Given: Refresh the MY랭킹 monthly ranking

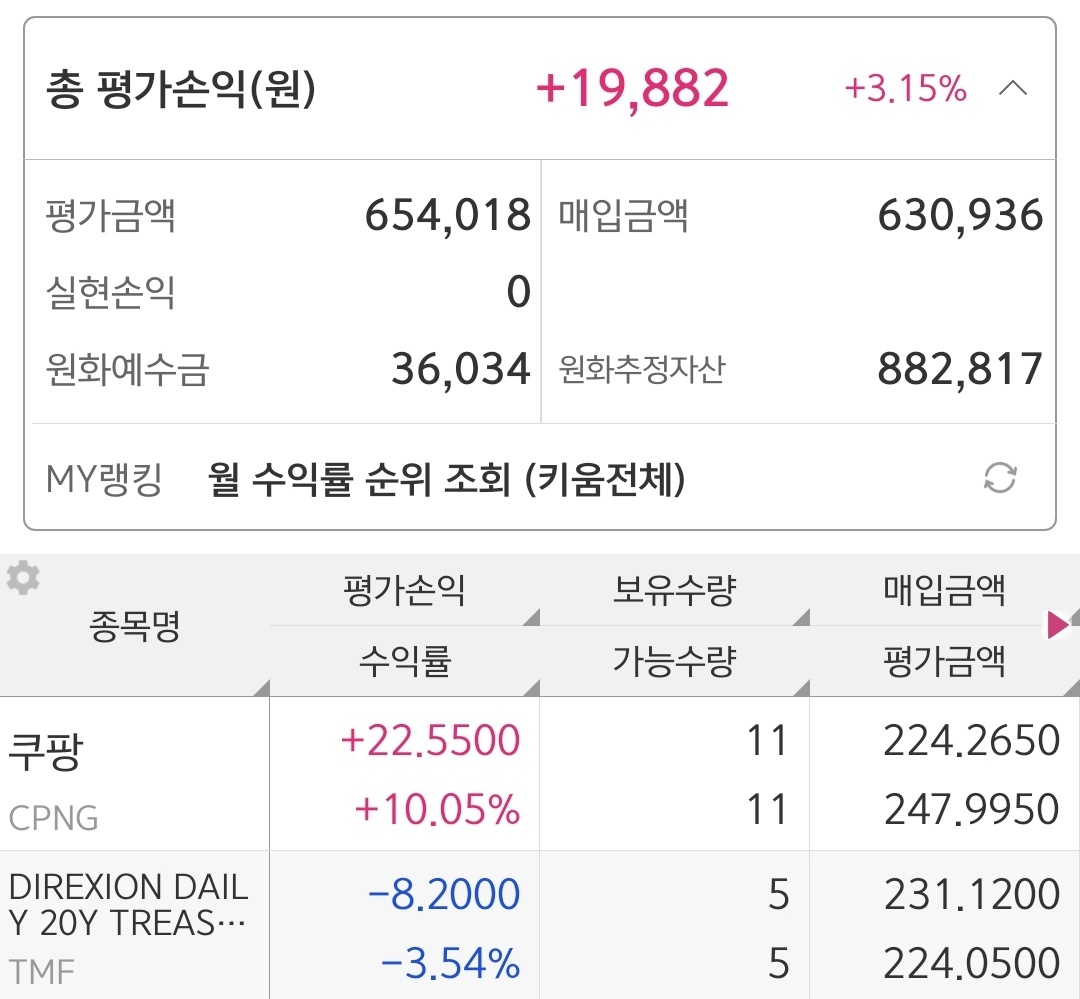Looking at the screenshot, I should click(999, 478).
